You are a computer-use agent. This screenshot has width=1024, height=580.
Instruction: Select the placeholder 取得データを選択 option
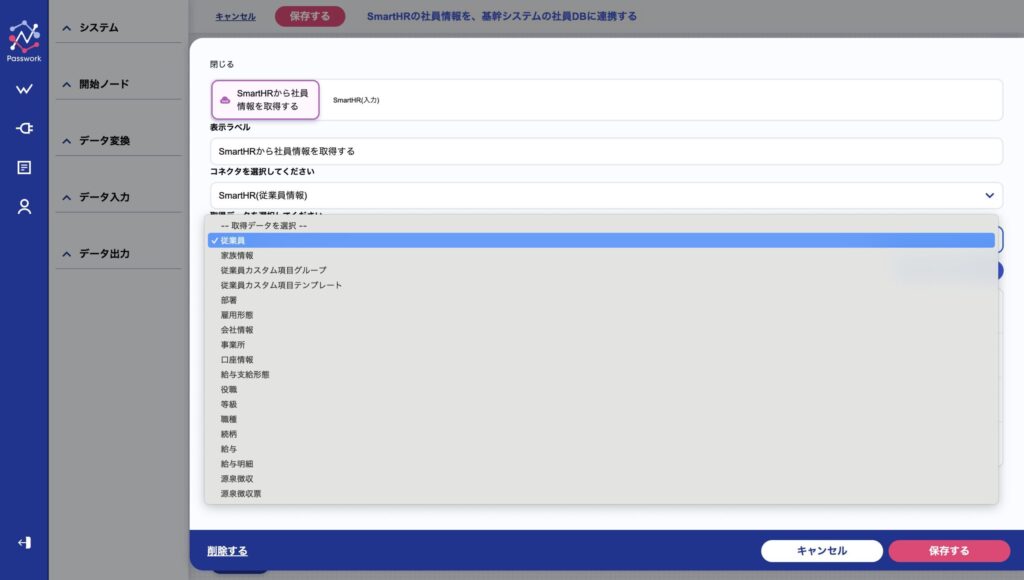[601, 225]
